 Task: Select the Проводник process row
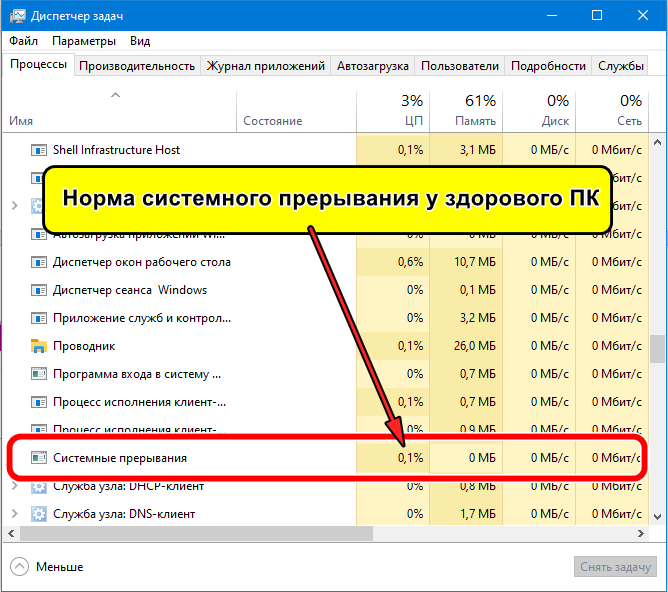[x=326, y=346]
